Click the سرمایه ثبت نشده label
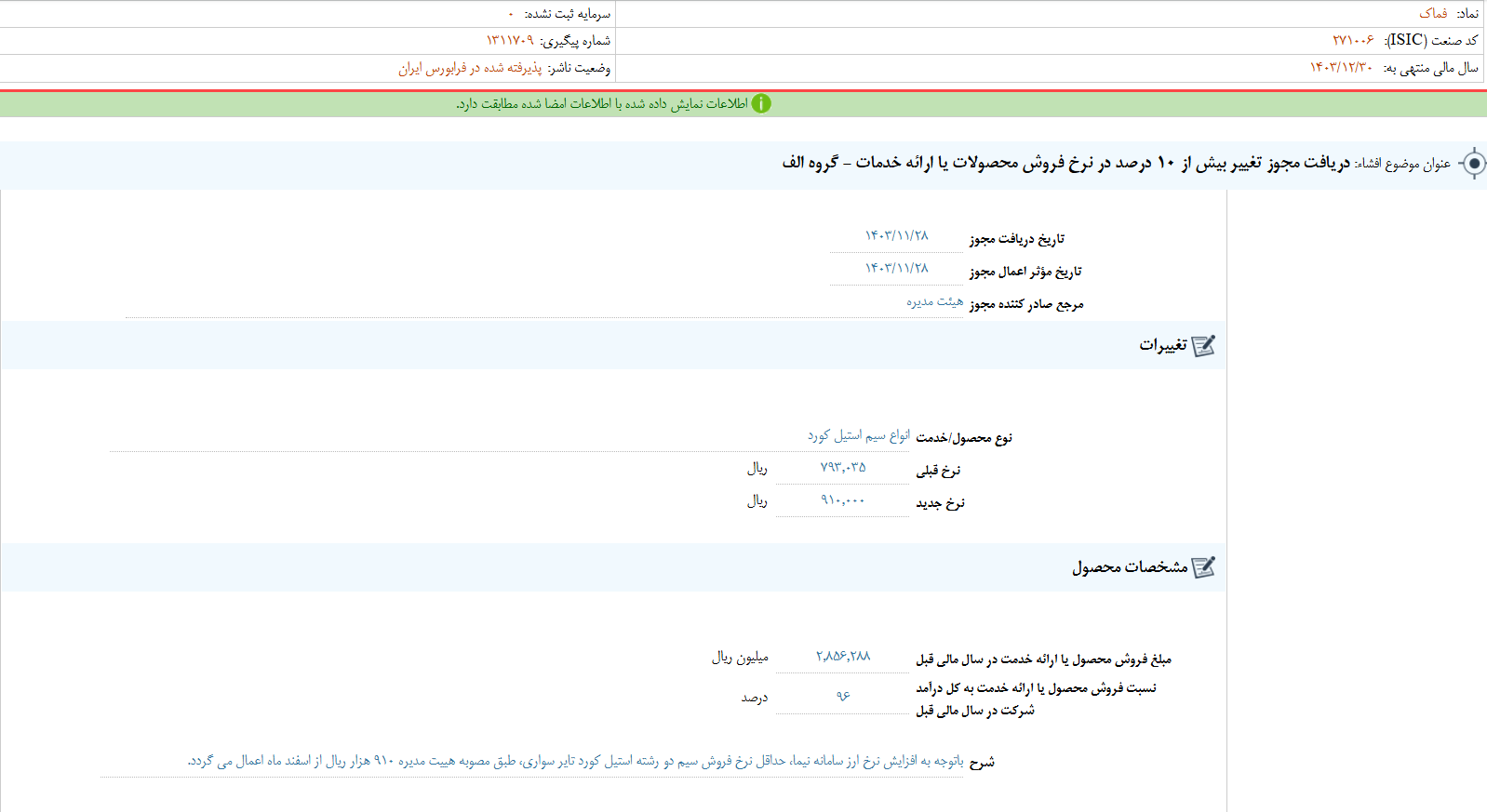 coord(568,14)
